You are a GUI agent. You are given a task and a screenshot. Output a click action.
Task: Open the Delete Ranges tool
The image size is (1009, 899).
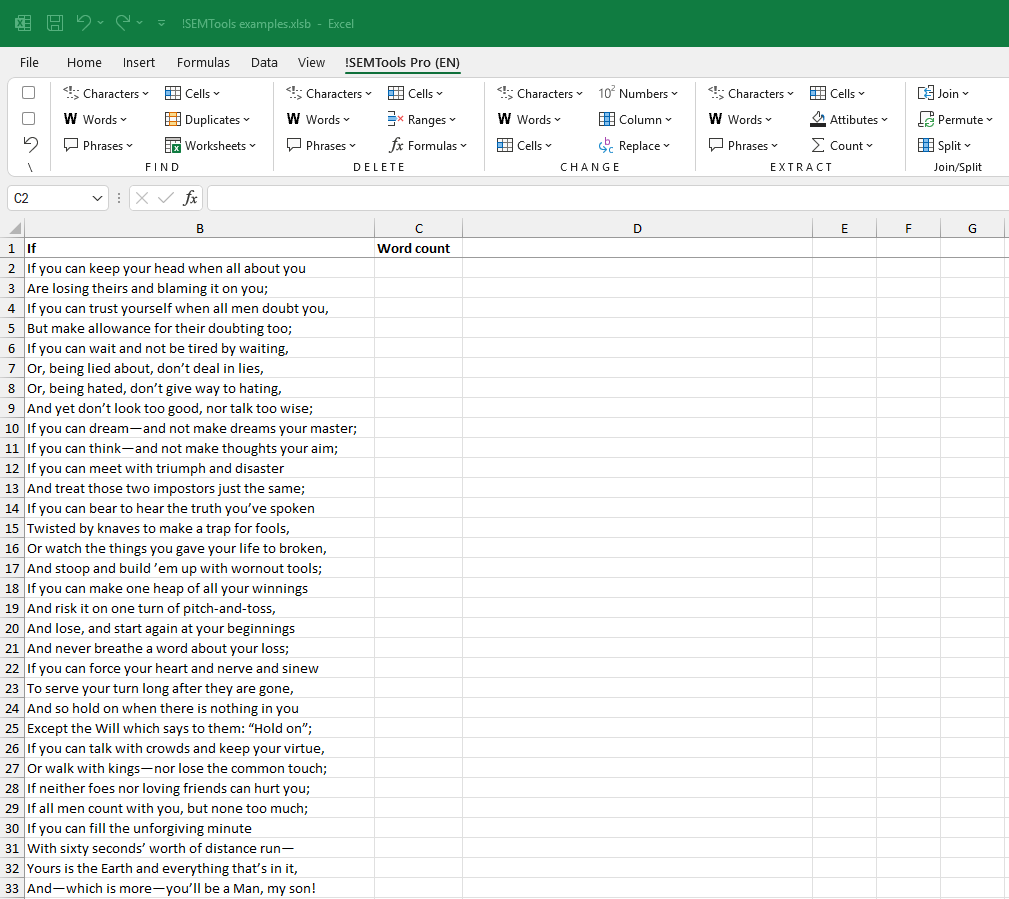click(x=421, y=119)
